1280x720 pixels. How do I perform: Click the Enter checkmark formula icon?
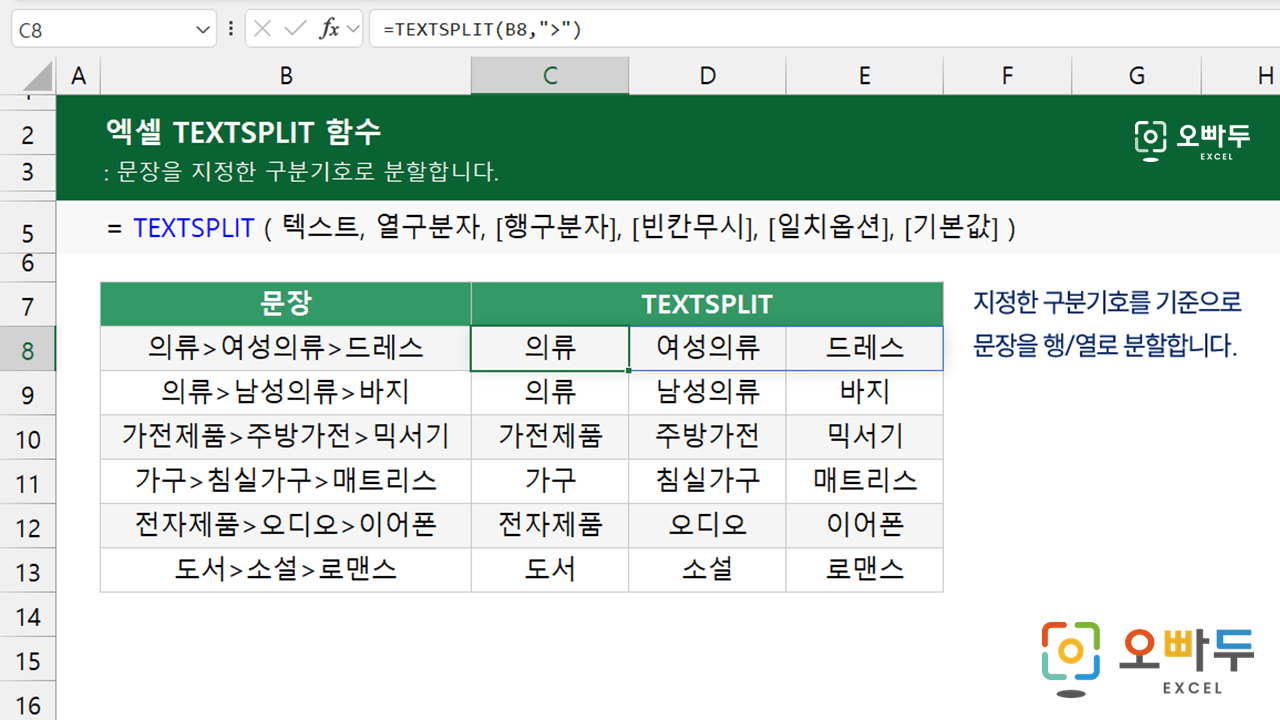295,29
